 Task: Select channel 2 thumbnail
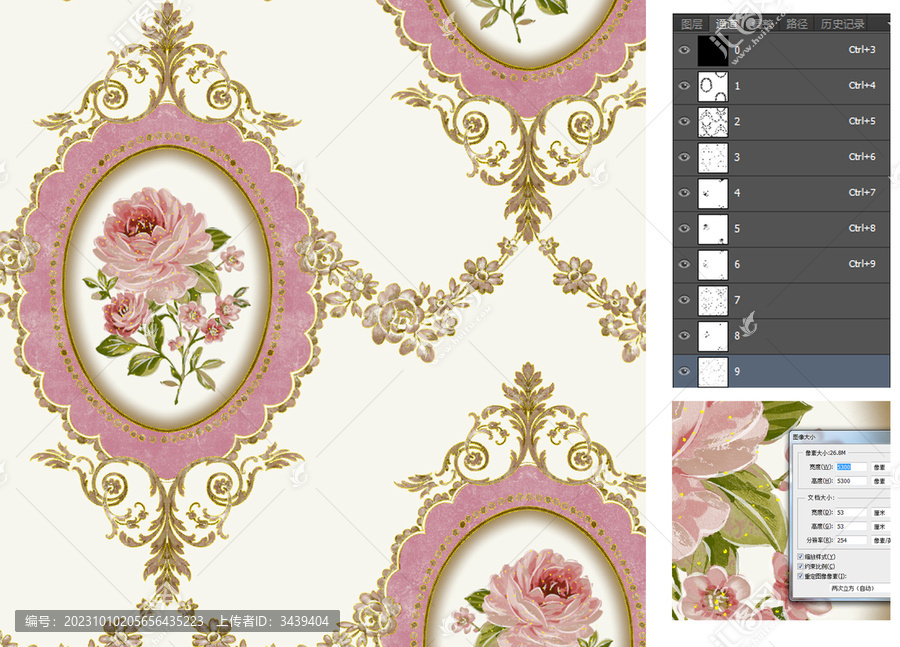click(x=713, y=122)
